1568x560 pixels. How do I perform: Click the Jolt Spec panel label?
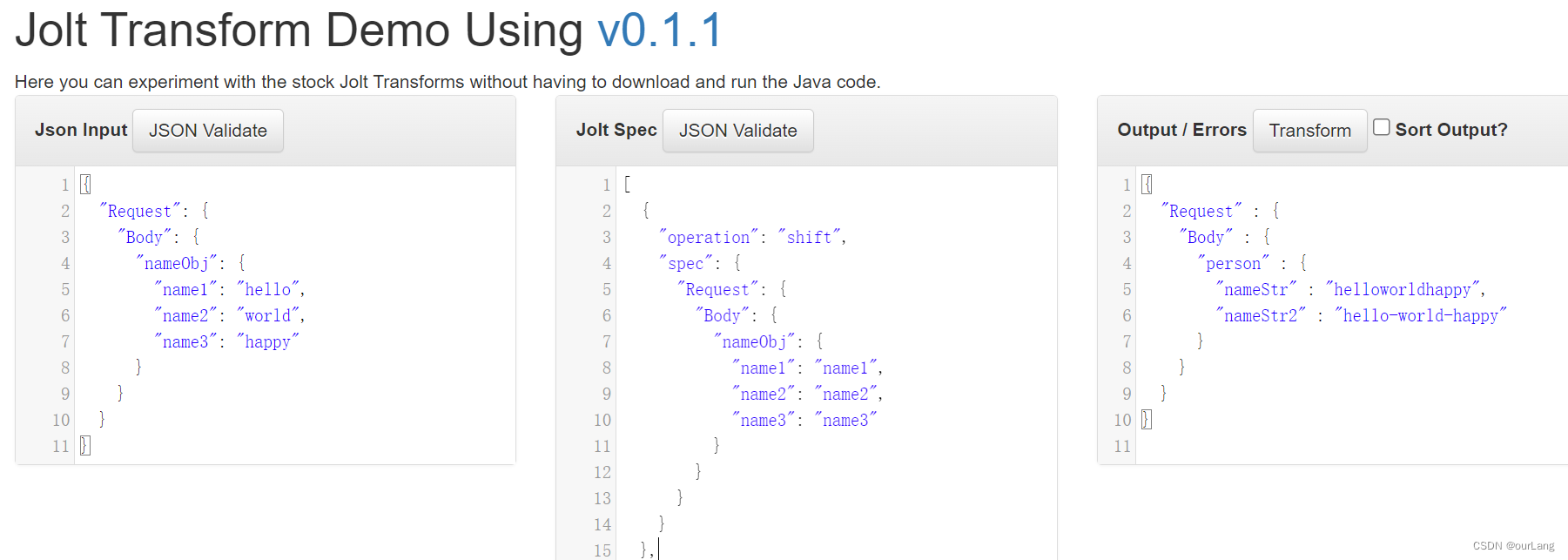(616, 130)
